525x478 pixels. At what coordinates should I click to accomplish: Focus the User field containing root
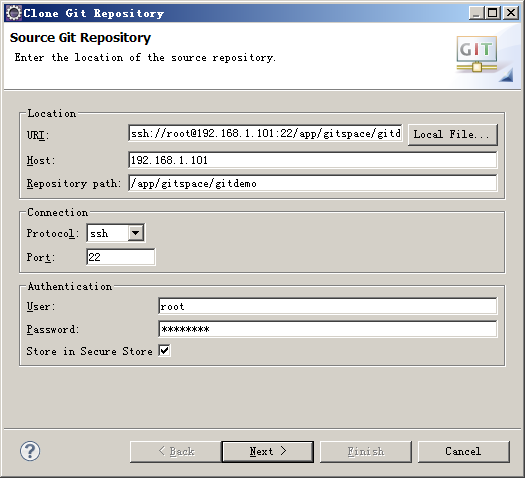pyautogui.click(x=328, y=306)
